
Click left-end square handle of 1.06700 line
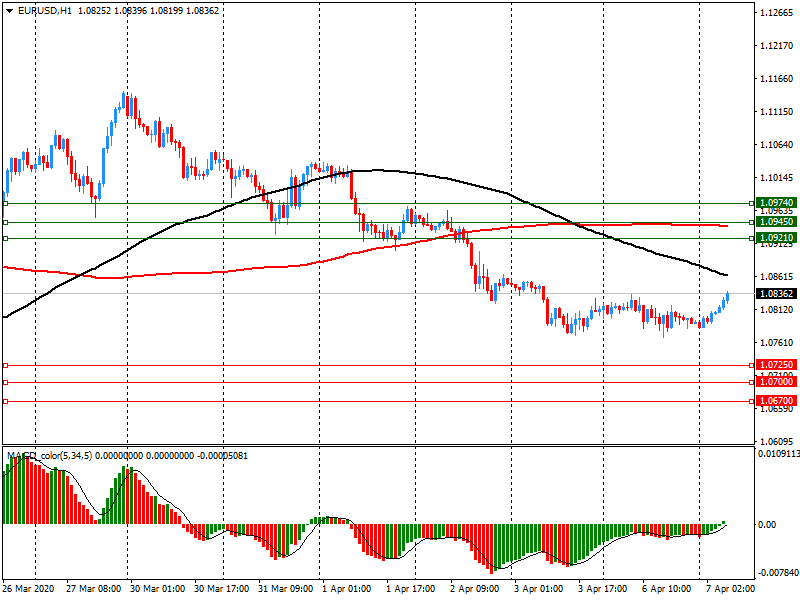(6, 402)
